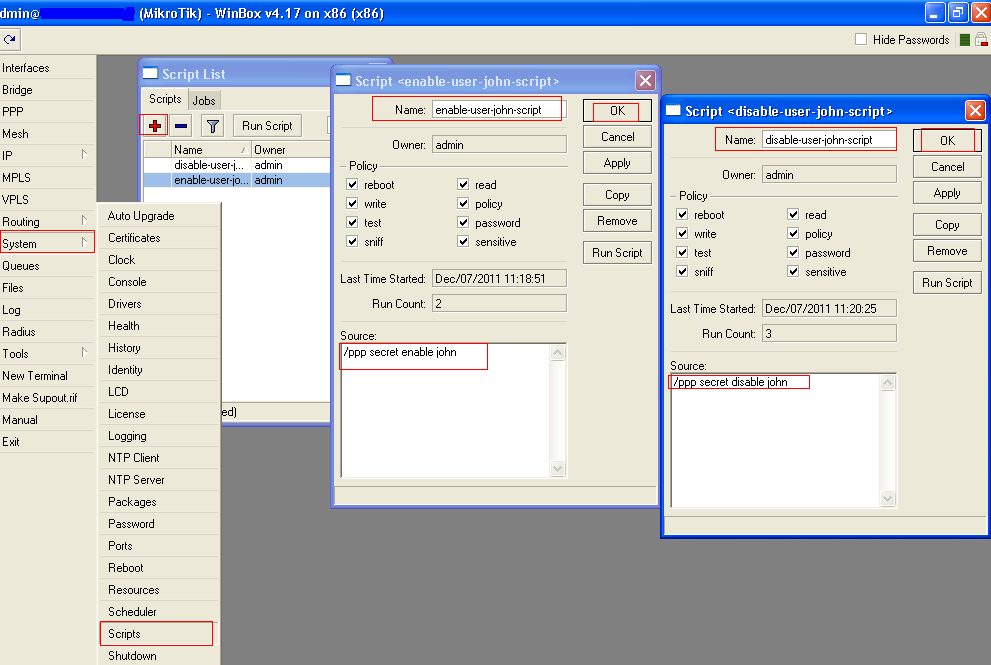Sort scripts by the Owner column
991x665 pixels.
291,150
